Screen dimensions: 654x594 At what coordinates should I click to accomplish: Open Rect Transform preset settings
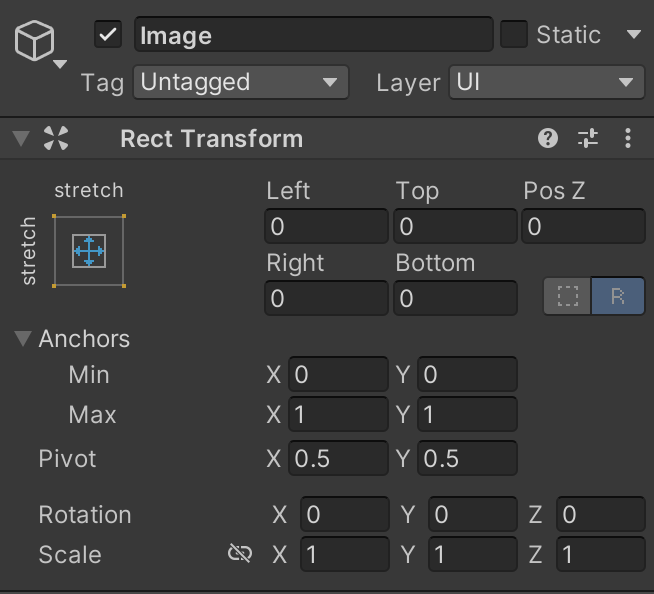point(588,139)
